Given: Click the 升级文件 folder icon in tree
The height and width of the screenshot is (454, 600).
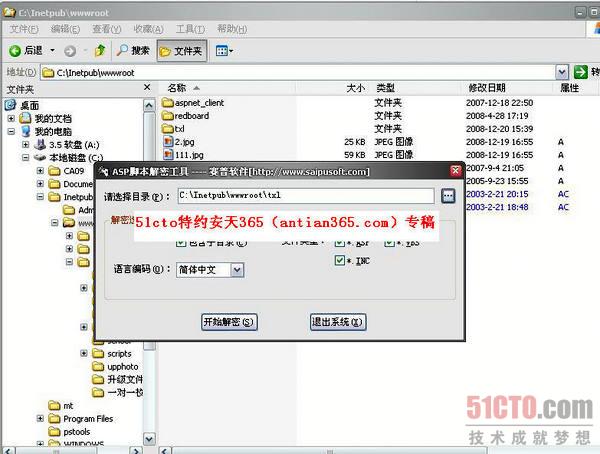Looking at the screenshot, I should pos(98,380).
